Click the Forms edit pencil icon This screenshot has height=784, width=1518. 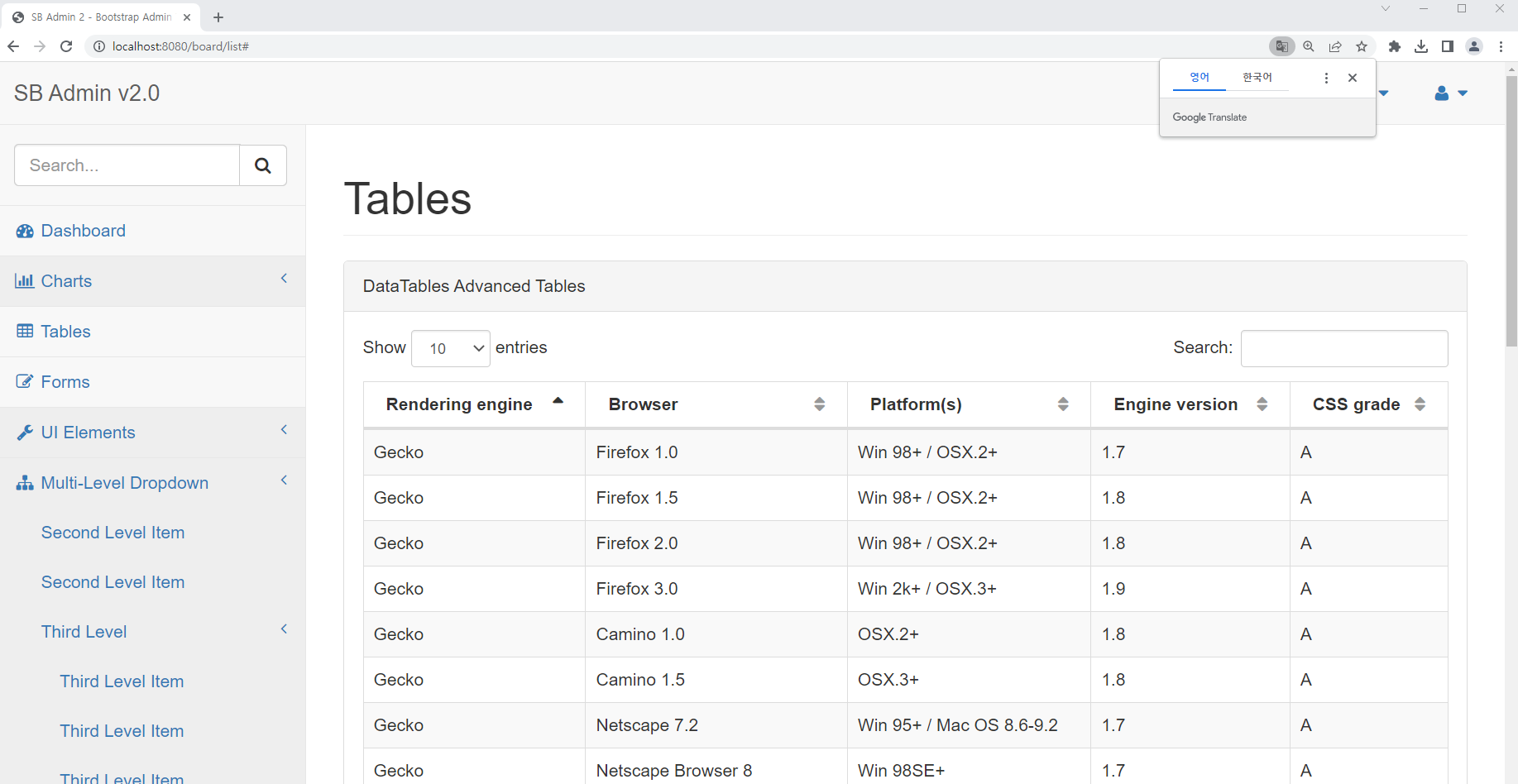point(25,381)
